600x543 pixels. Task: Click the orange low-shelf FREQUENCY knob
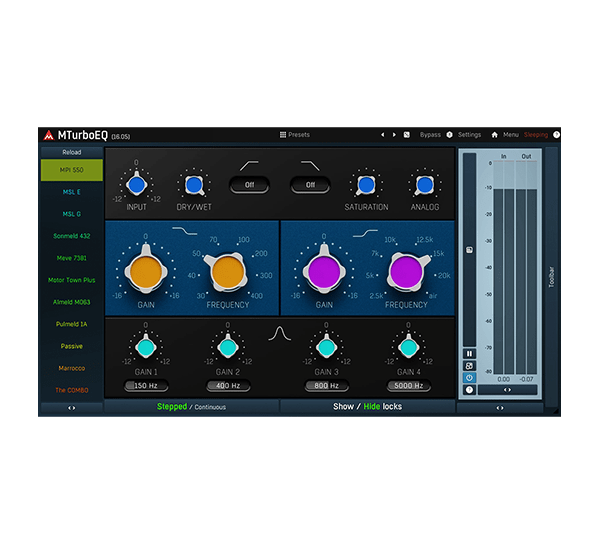[228, 272]
